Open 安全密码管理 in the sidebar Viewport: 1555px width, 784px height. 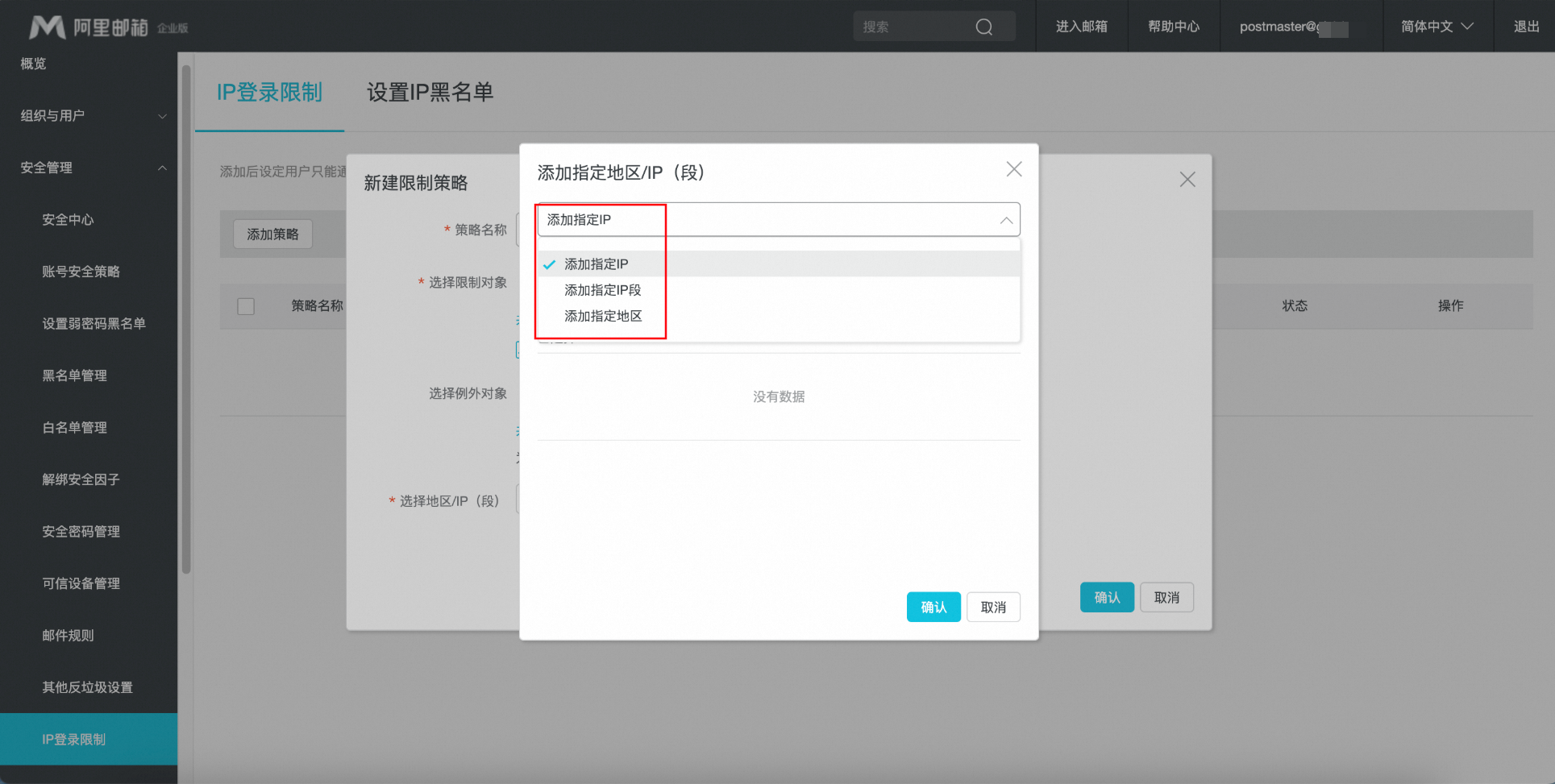click(89, 532)
